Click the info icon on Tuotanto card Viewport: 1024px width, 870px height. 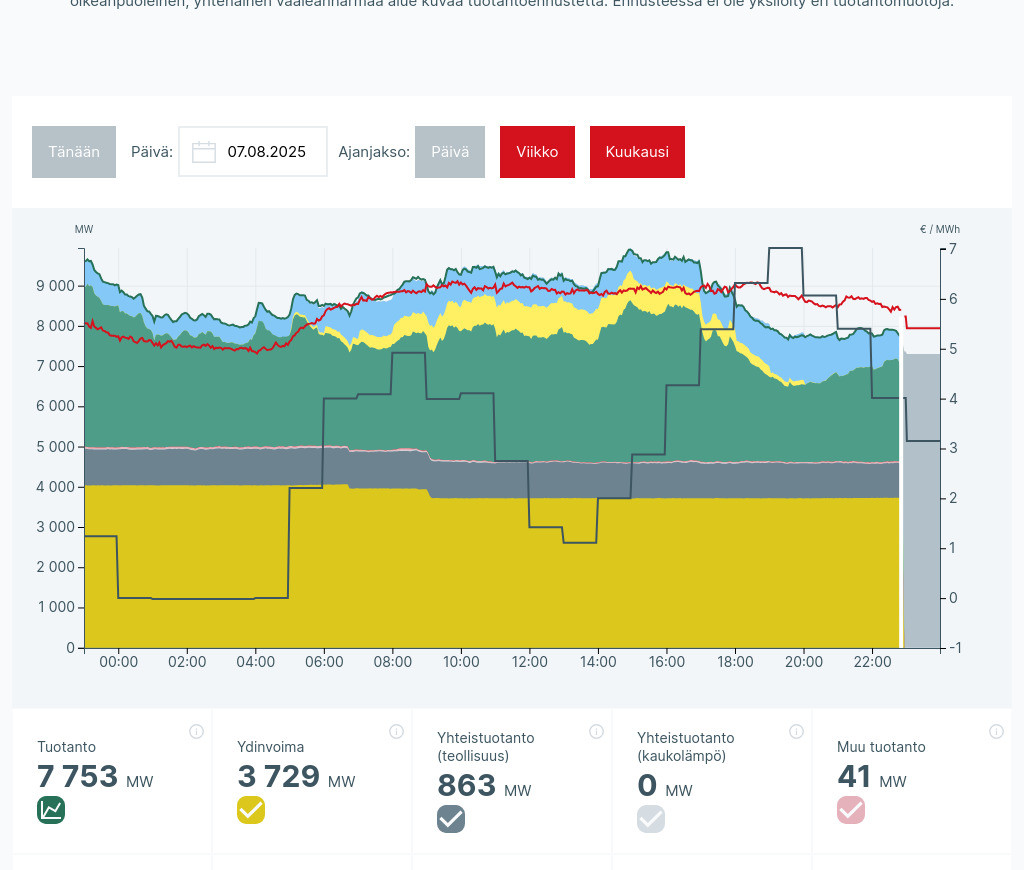[x=196, y=731]
